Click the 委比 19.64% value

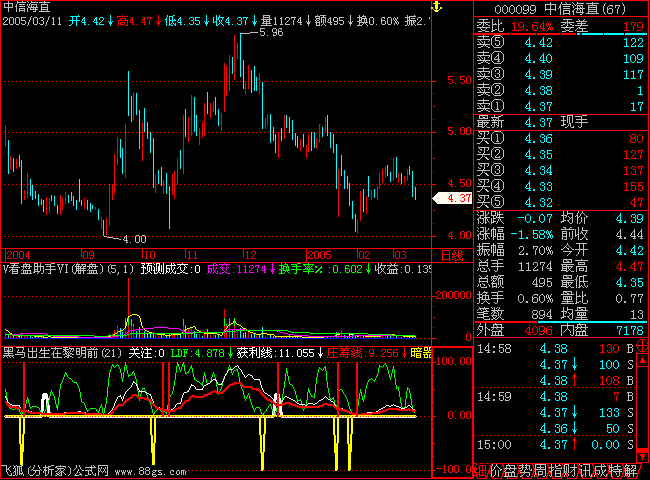532,27
